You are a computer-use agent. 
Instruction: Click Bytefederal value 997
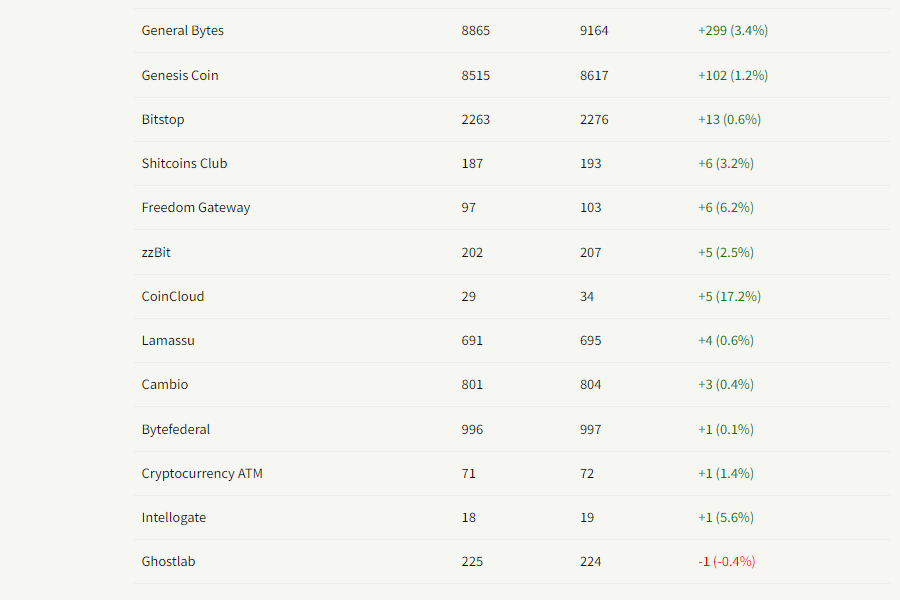pos(591,429)
